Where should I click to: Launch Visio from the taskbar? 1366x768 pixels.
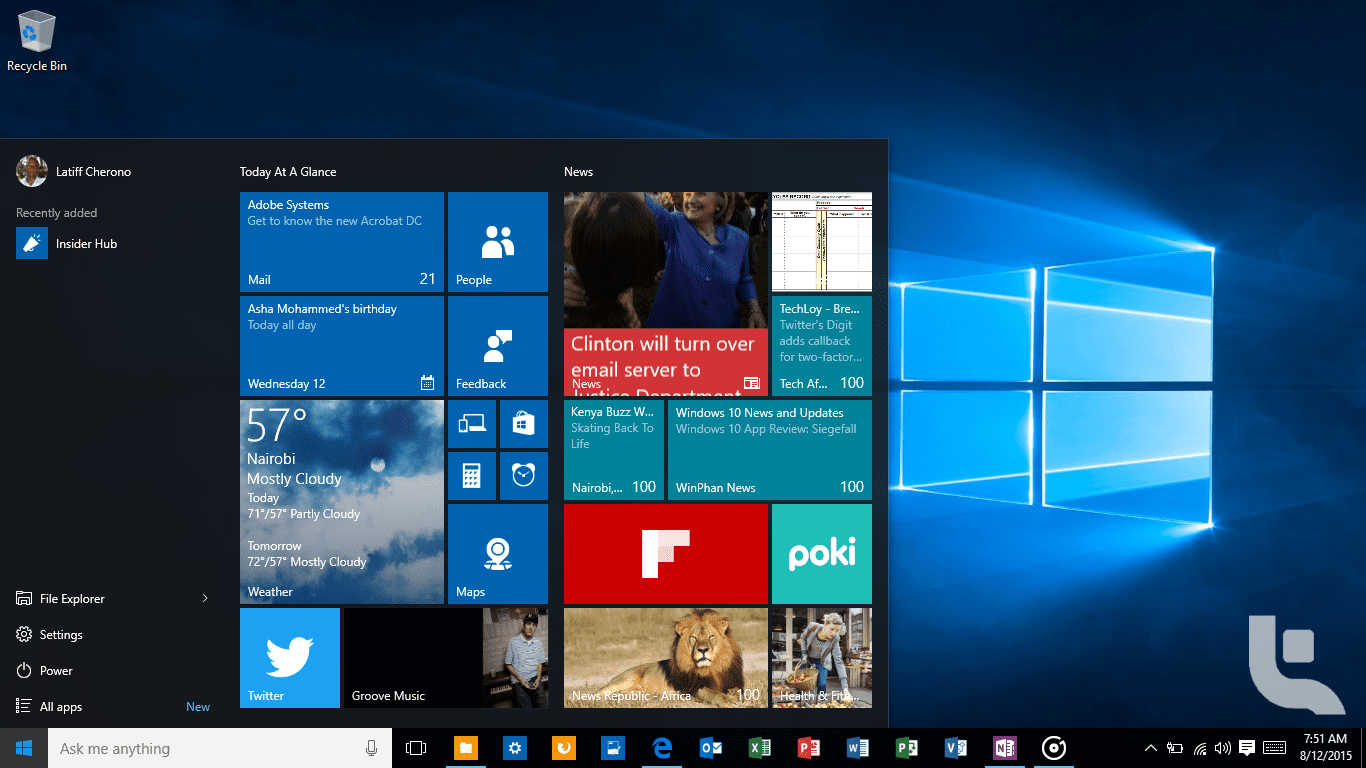tap(956, 748)
